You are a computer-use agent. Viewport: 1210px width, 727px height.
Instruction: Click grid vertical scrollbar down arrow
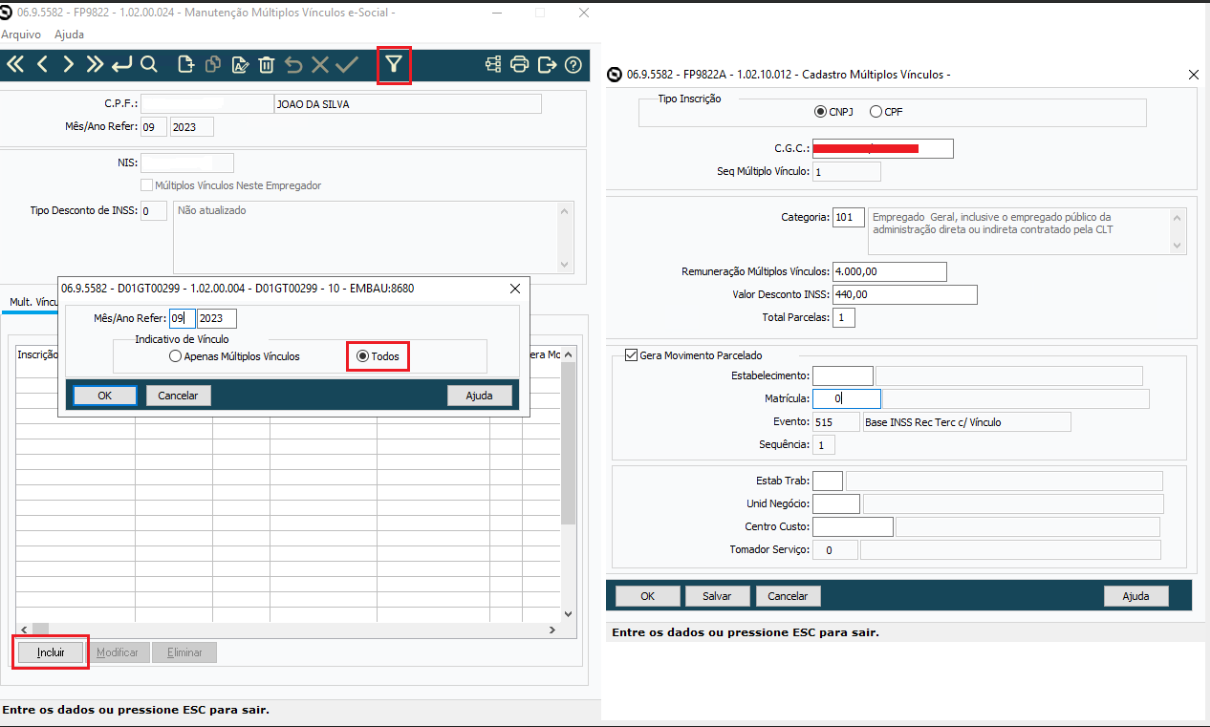[x=568, y=613]
